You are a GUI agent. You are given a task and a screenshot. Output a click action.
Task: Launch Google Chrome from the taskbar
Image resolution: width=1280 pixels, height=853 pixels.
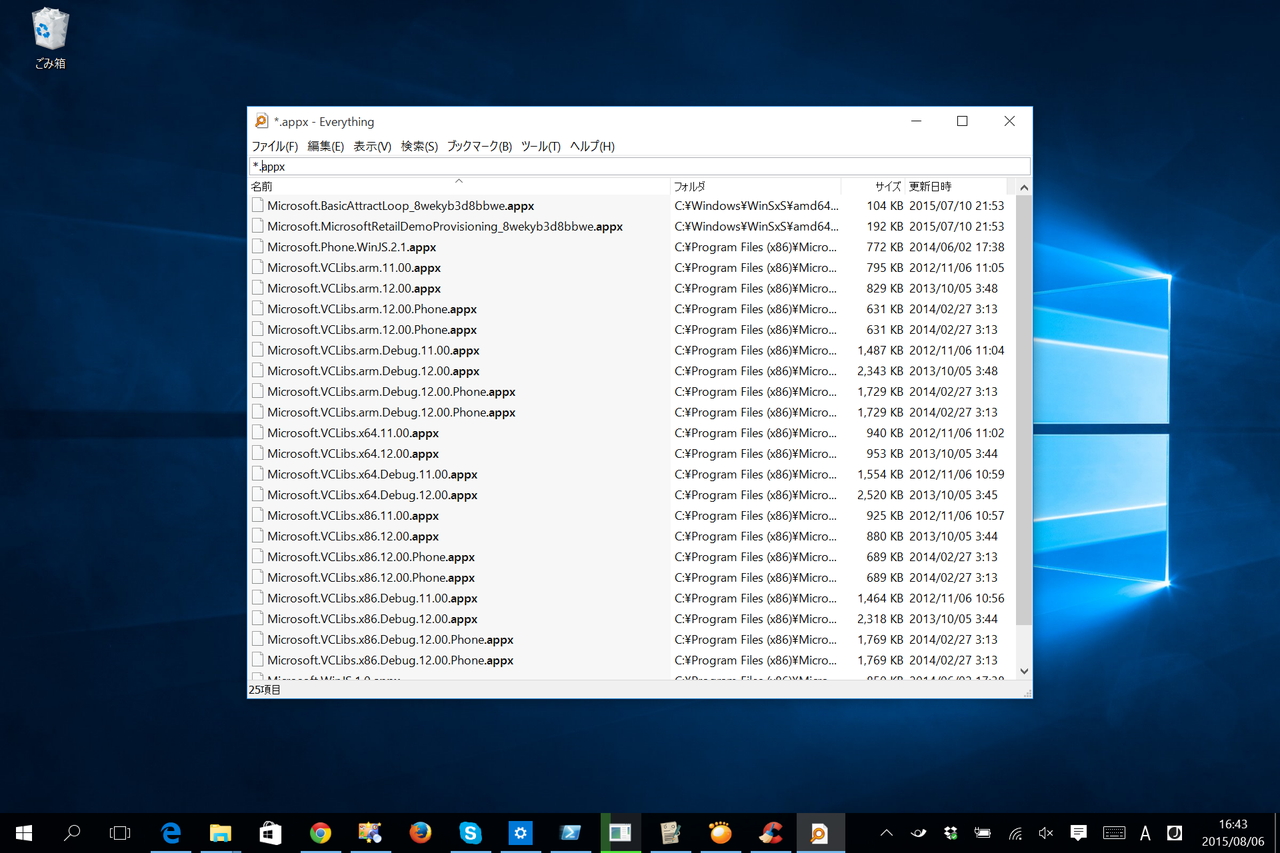tap(321, 833)
